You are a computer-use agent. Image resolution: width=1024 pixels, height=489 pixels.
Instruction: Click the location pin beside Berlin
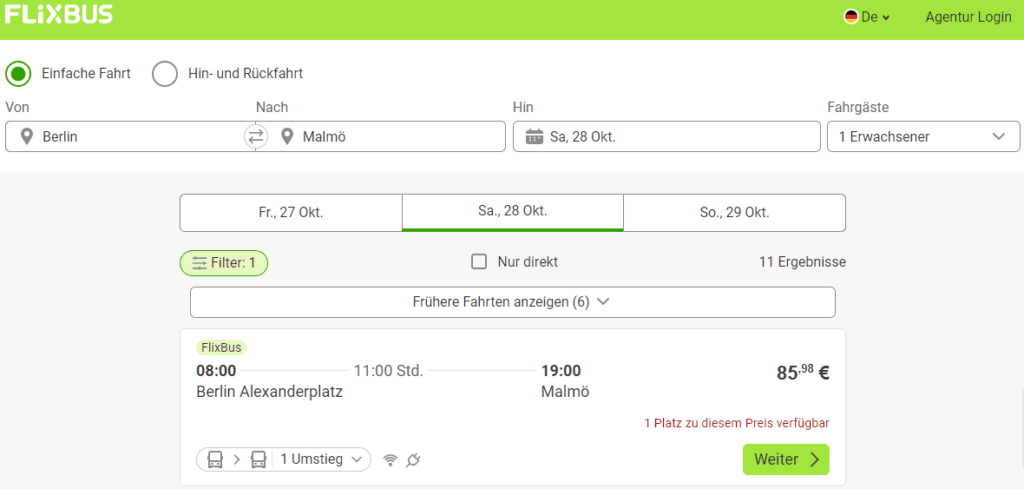tap(26, 137)
